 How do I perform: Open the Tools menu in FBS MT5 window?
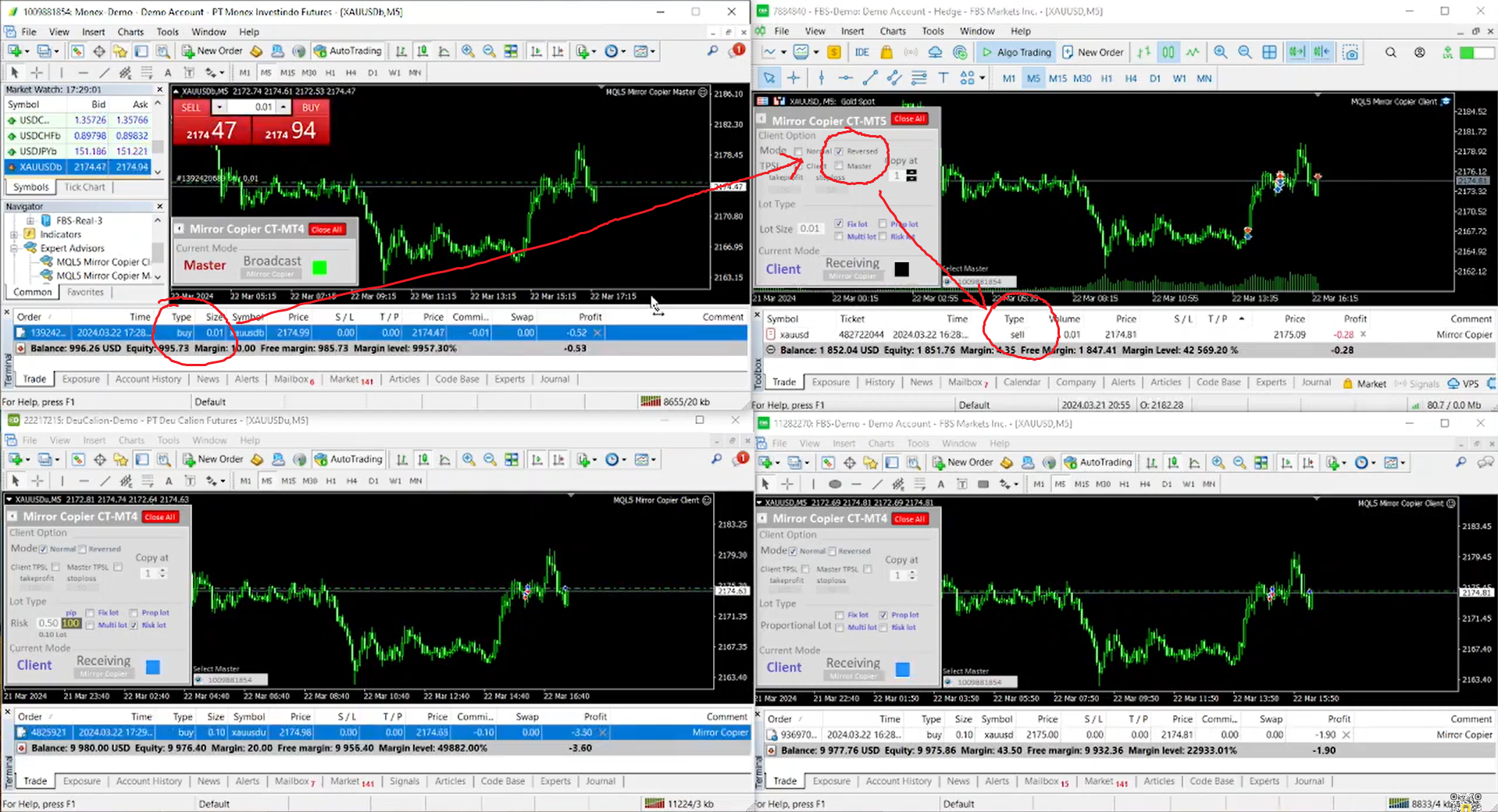(933, 31)
